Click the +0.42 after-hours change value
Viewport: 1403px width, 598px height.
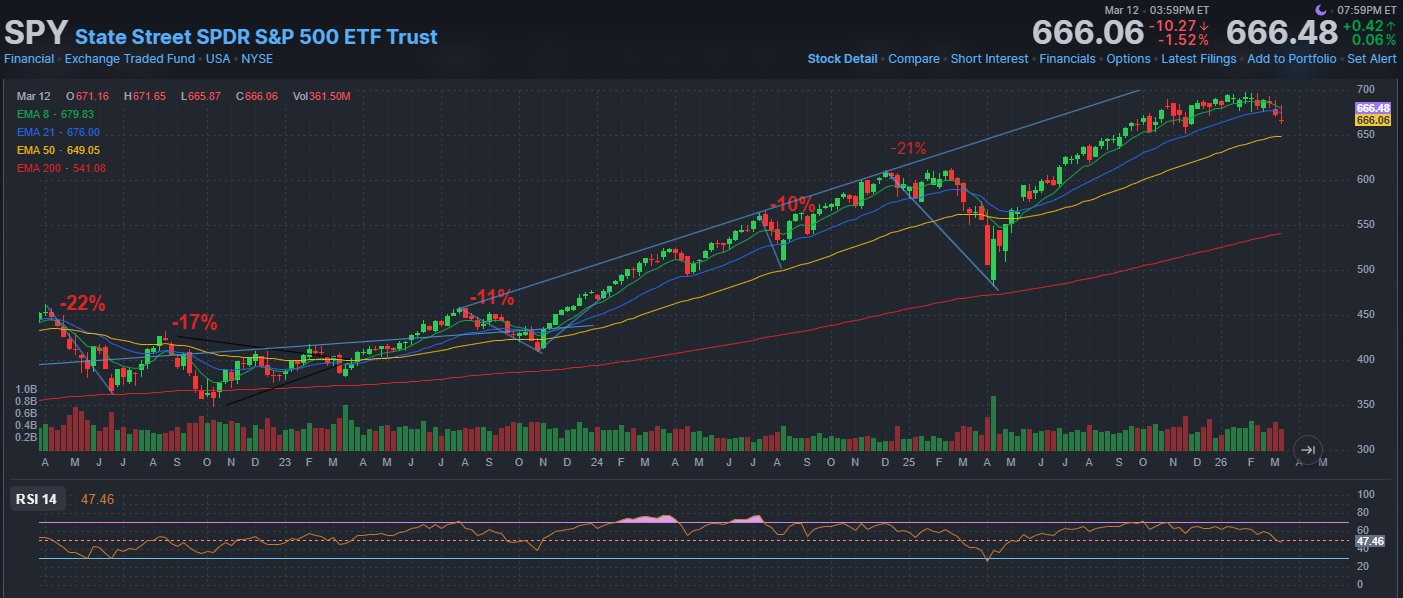coord(1363,25)
